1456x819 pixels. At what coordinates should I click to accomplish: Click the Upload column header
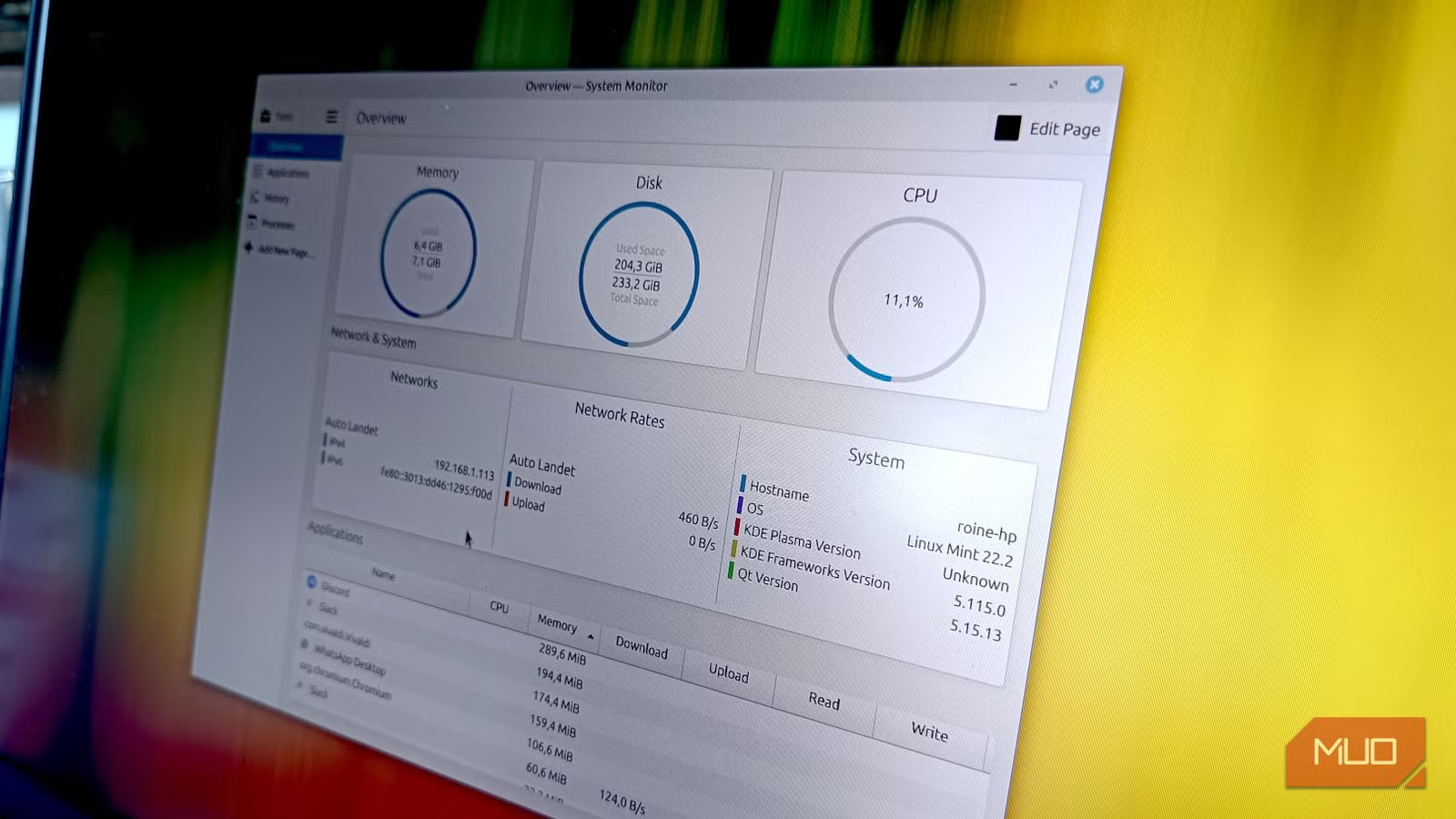(x=728, y=672)
